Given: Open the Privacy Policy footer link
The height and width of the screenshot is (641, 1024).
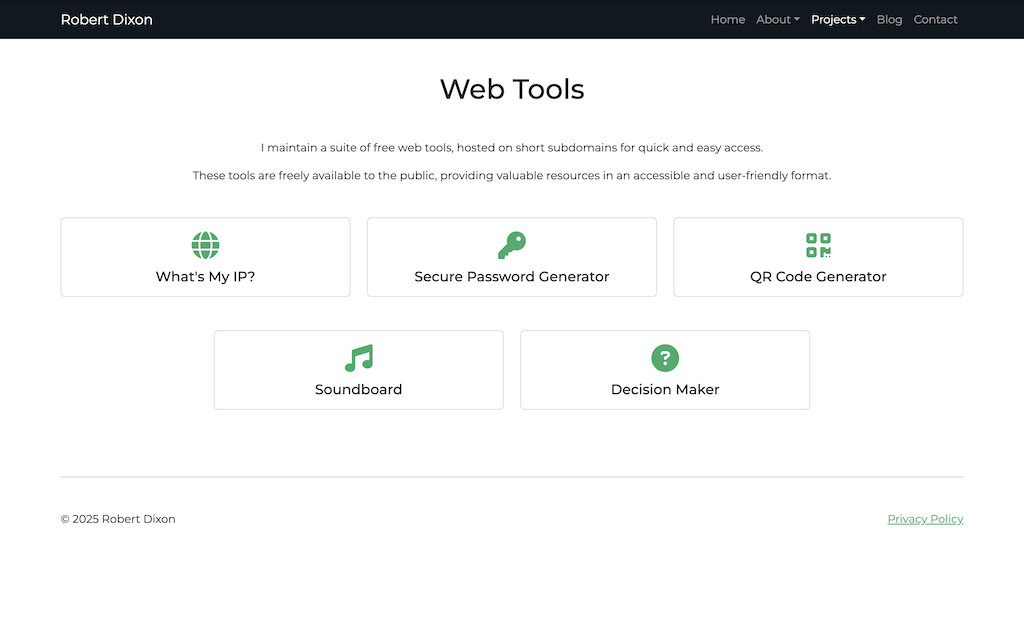Looking at the screenshot, I should tap(925, 519).
